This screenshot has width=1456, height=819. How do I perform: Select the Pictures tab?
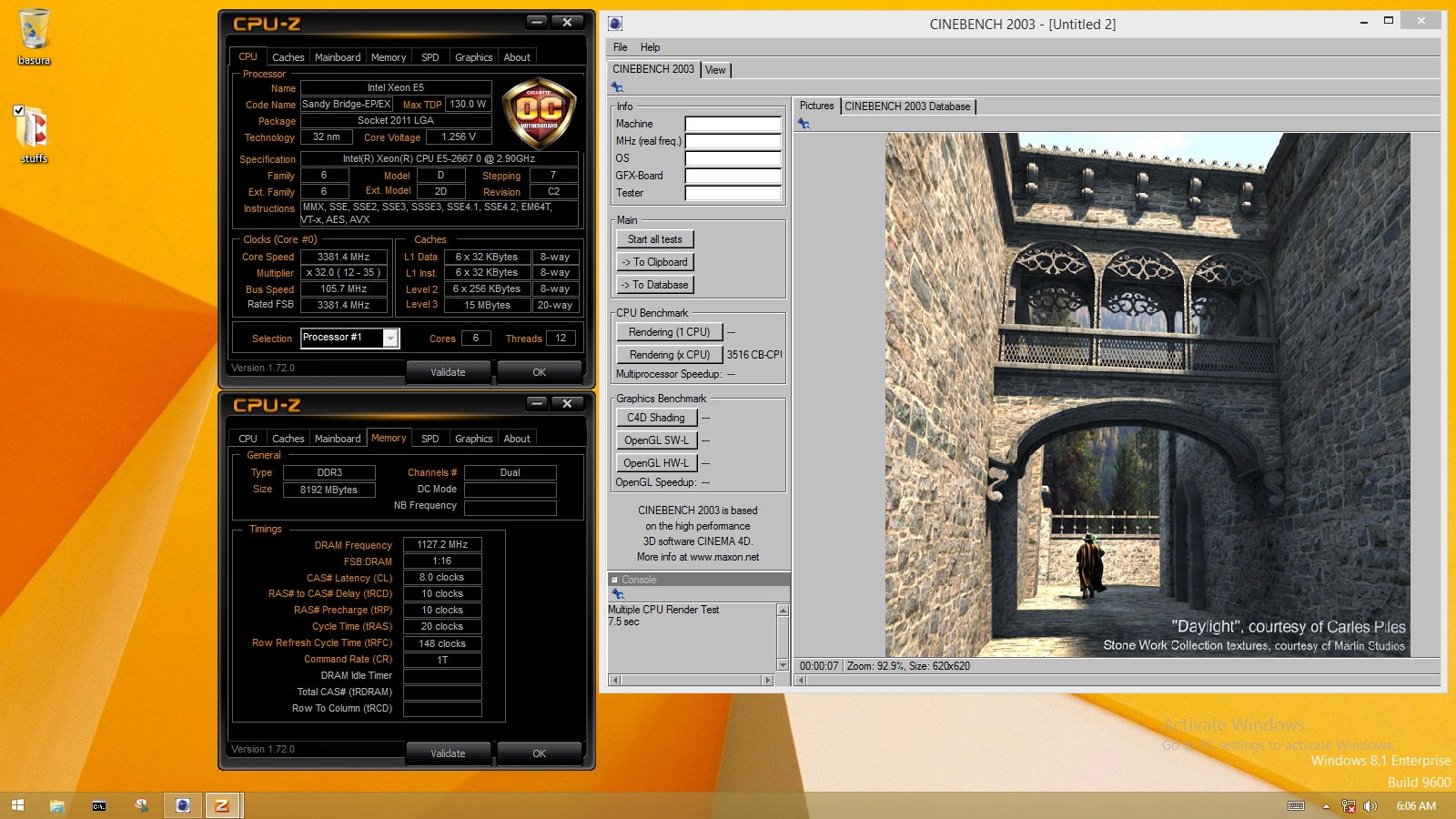(816, 106)
